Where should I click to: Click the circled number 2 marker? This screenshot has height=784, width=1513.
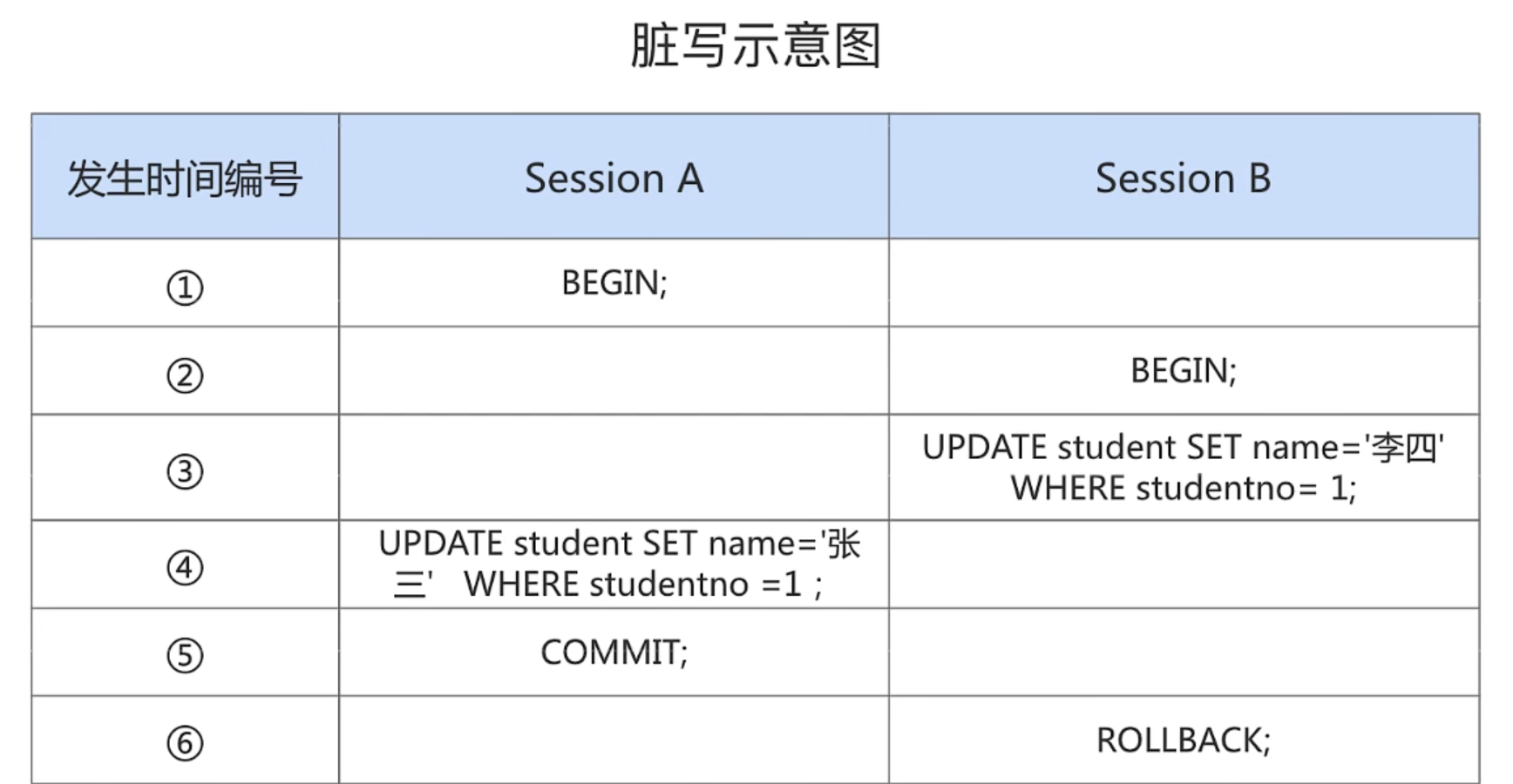185,375
